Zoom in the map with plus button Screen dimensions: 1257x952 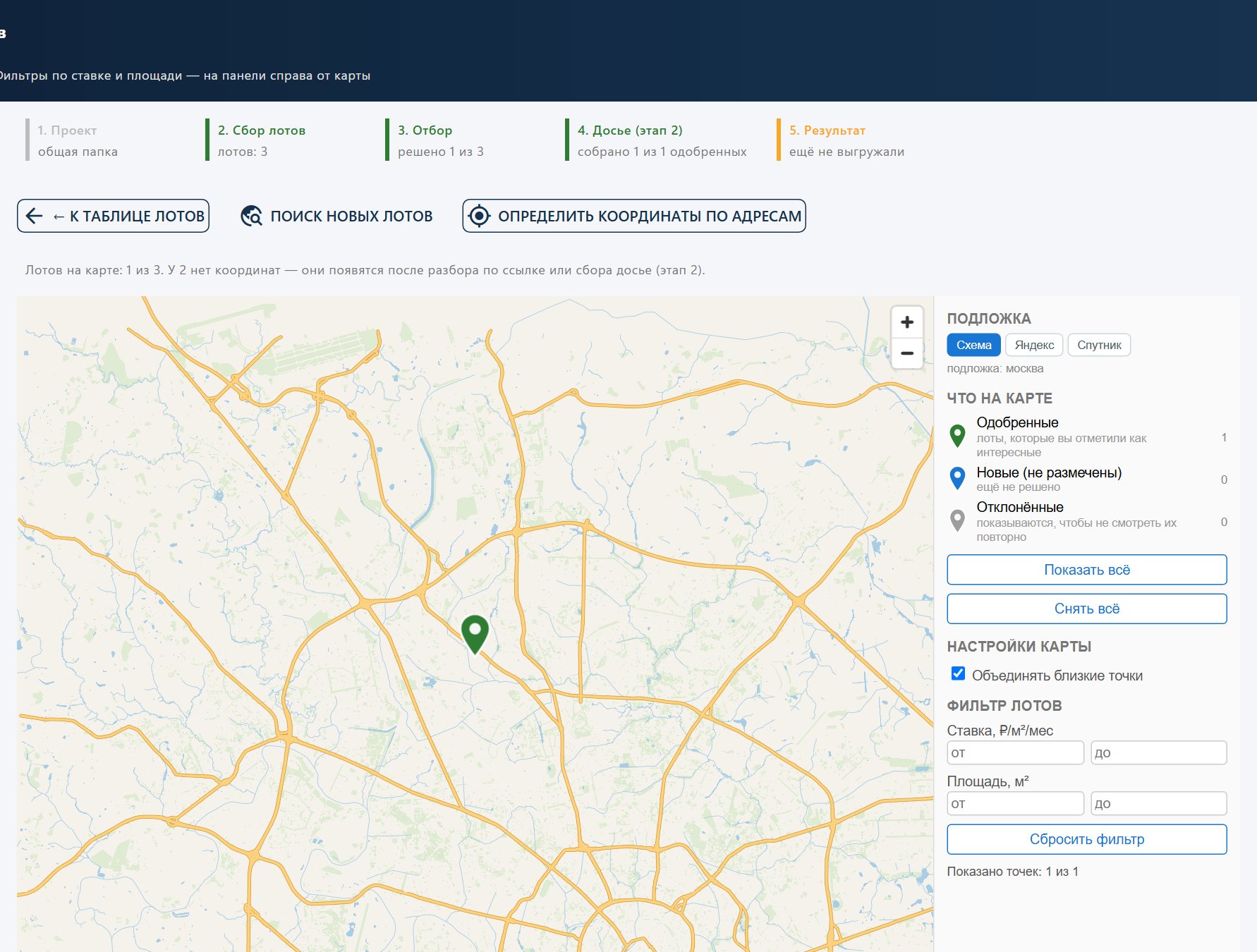point(907,322)
